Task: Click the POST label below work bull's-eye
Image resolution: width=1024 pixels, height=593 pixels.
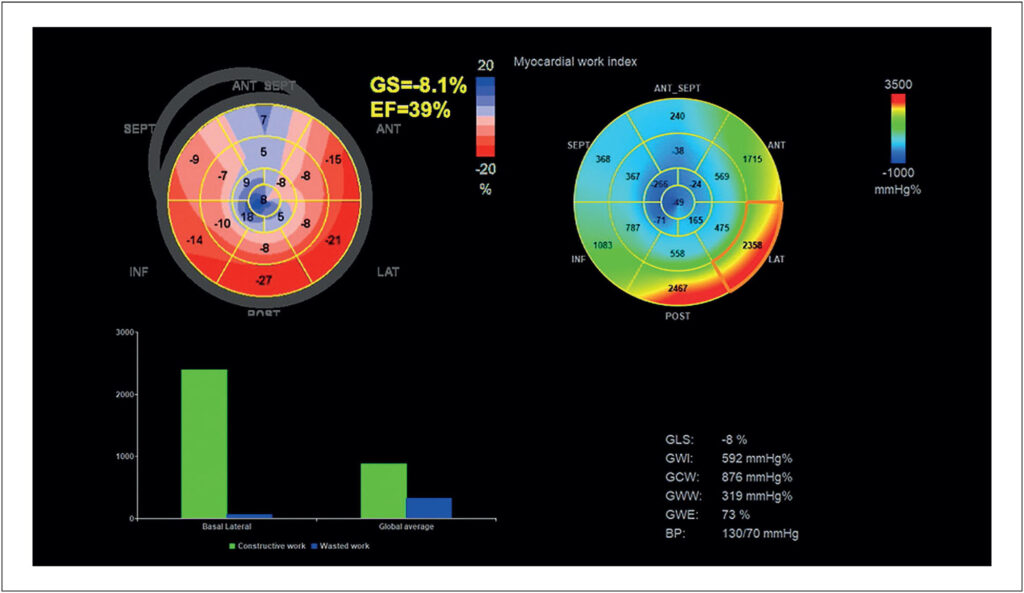Action: coord(677,316)
